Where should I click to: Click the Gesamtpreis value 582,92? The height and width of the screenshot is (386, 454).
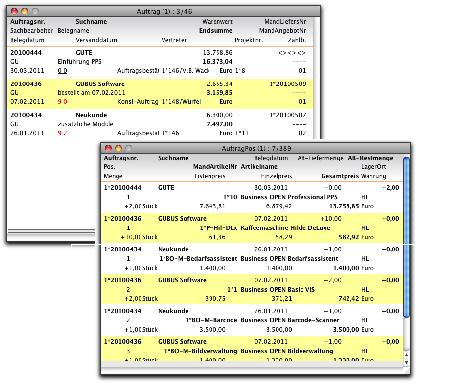[x=349, y=237]
